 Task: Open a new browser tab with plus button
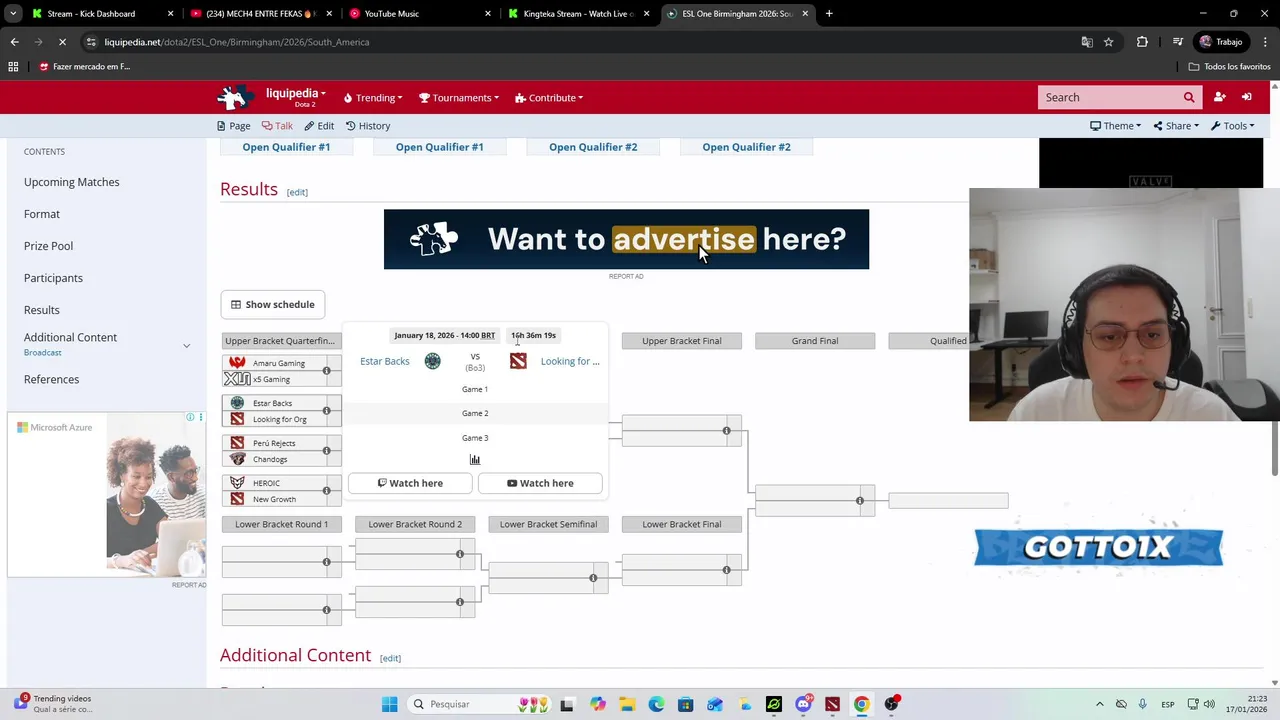point(829,14)
